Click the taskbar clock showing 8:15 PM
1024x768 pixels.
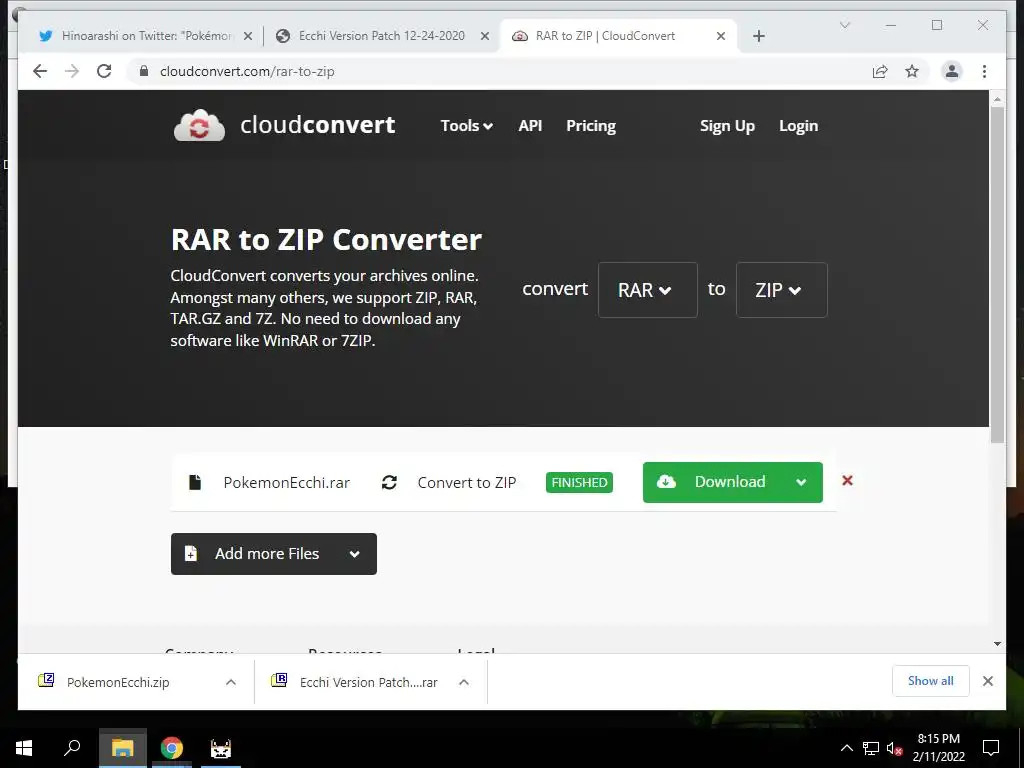pyautogui.click(x=938, y=748)
